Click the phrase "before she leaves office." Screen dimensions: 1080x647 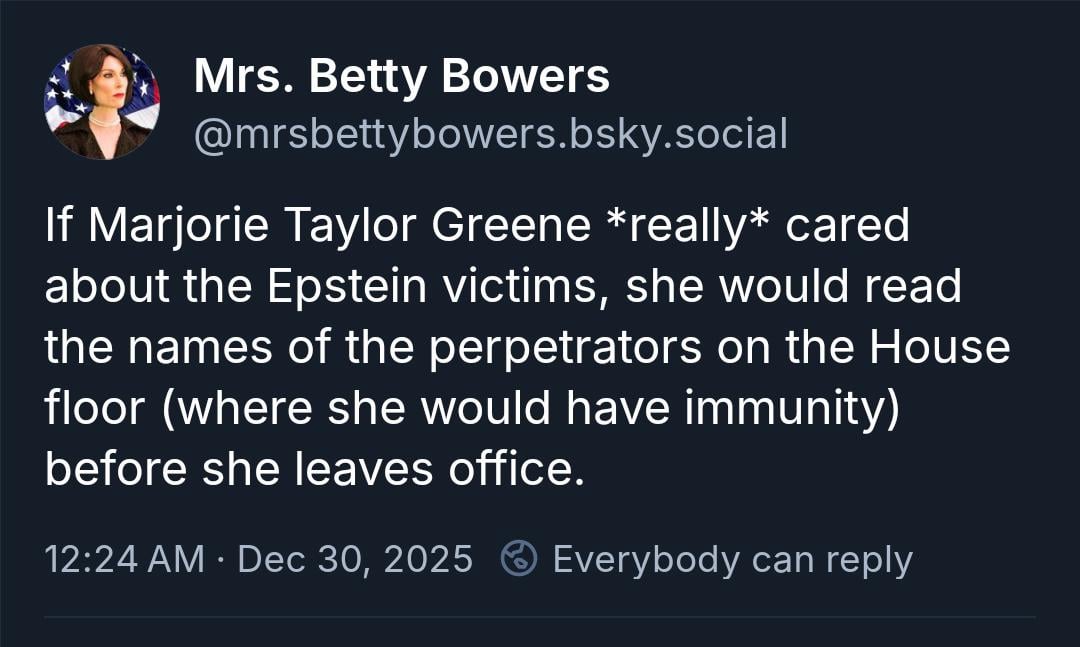coord(314,468)
